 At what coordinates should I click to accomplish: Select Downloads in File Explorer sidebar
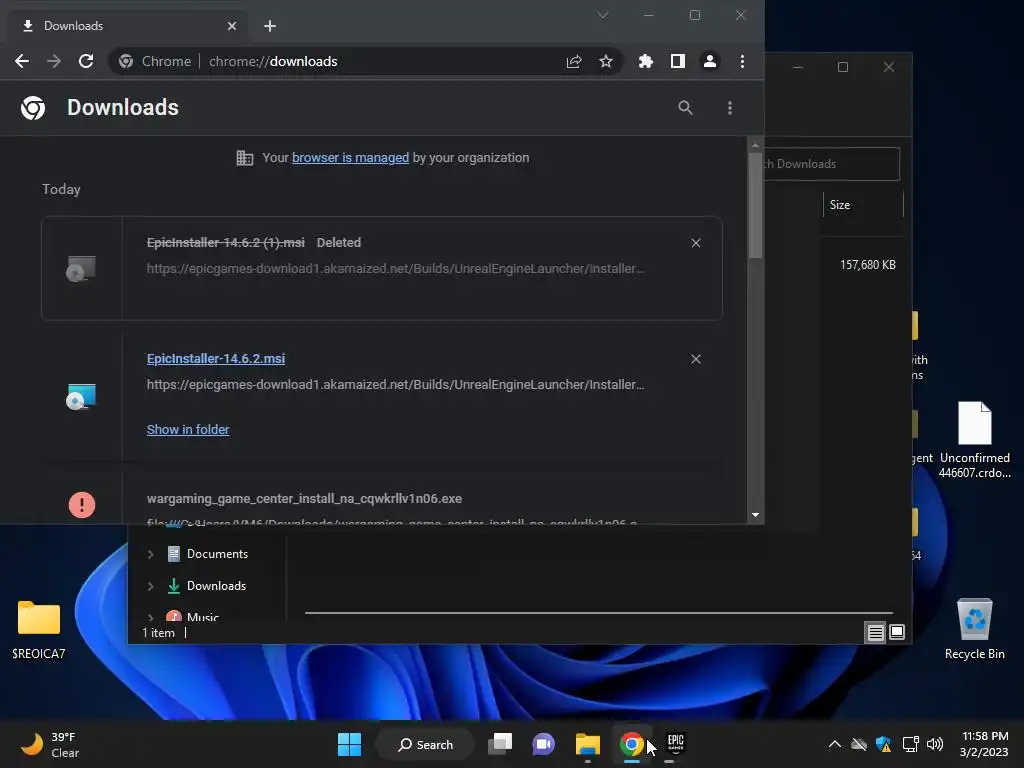tap(216, 586)
